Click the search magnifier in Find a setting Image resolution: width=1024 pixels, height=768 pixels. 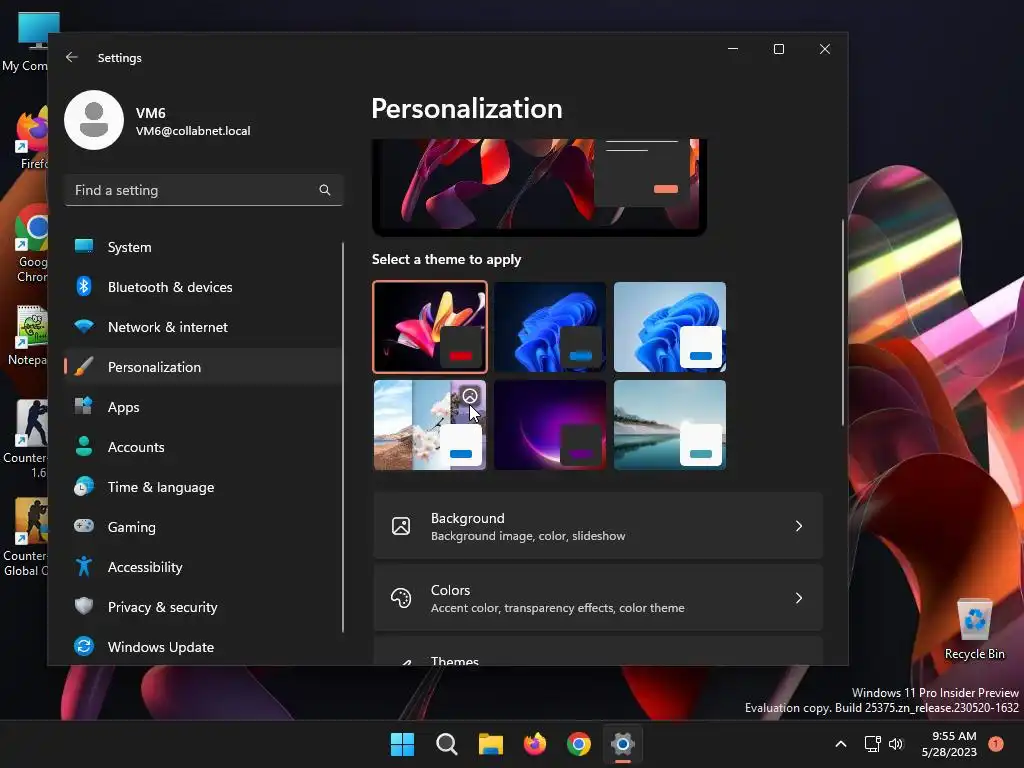pyautogui.click(x=325, y=190)
